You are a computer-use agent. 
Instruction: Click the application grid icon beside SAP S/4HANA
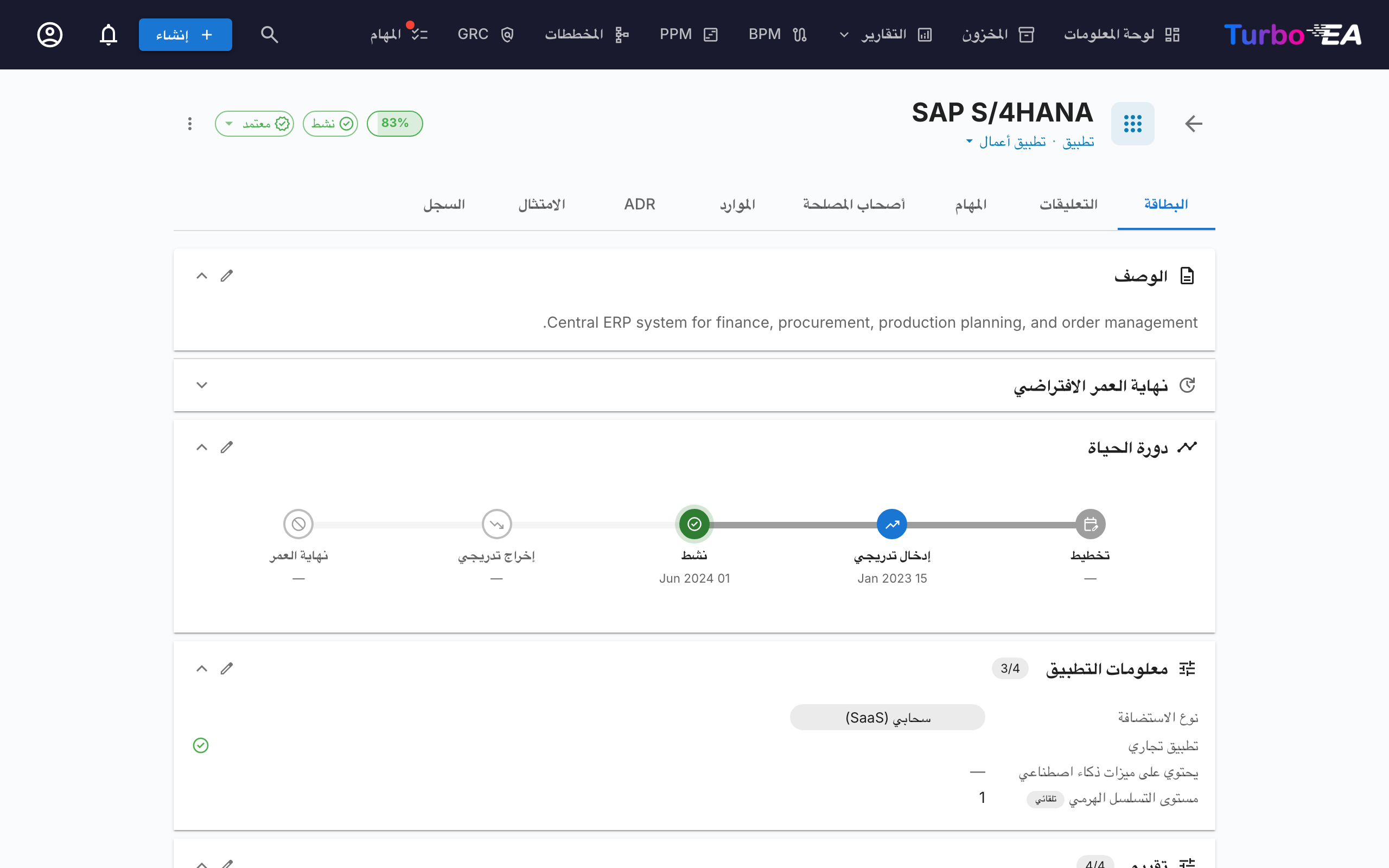tap(1132, 124)
